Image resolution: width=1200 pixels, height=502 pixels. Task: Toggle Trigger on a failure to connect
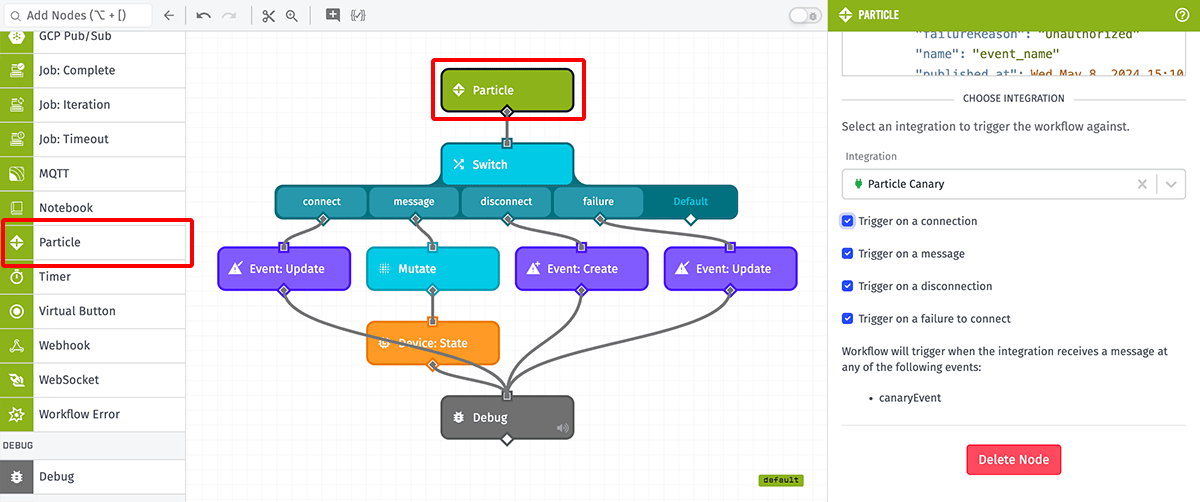848,319
